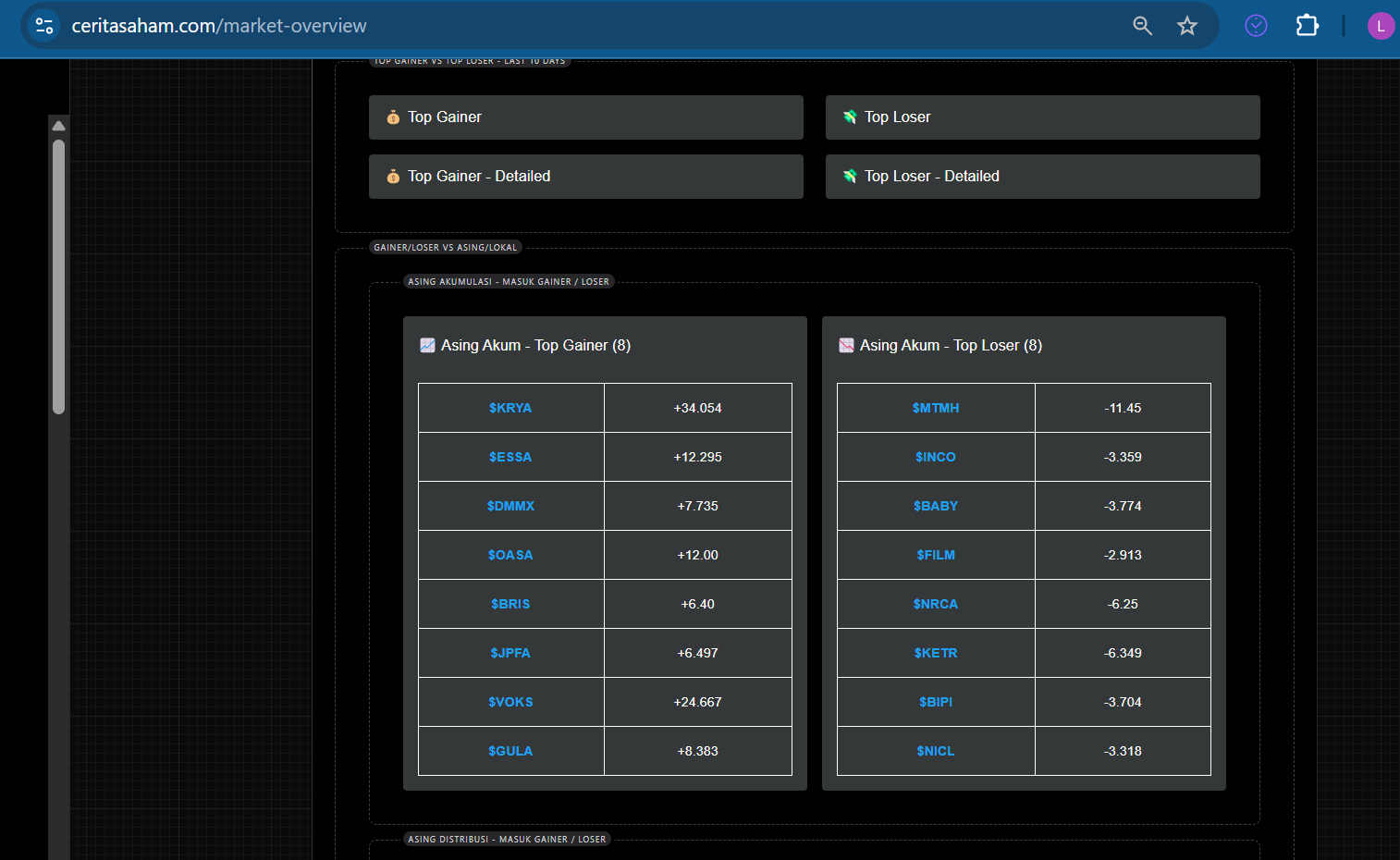Open the zoom magnifier icon in address bar
The image size is (1400, 860).
coord(1143,26)
